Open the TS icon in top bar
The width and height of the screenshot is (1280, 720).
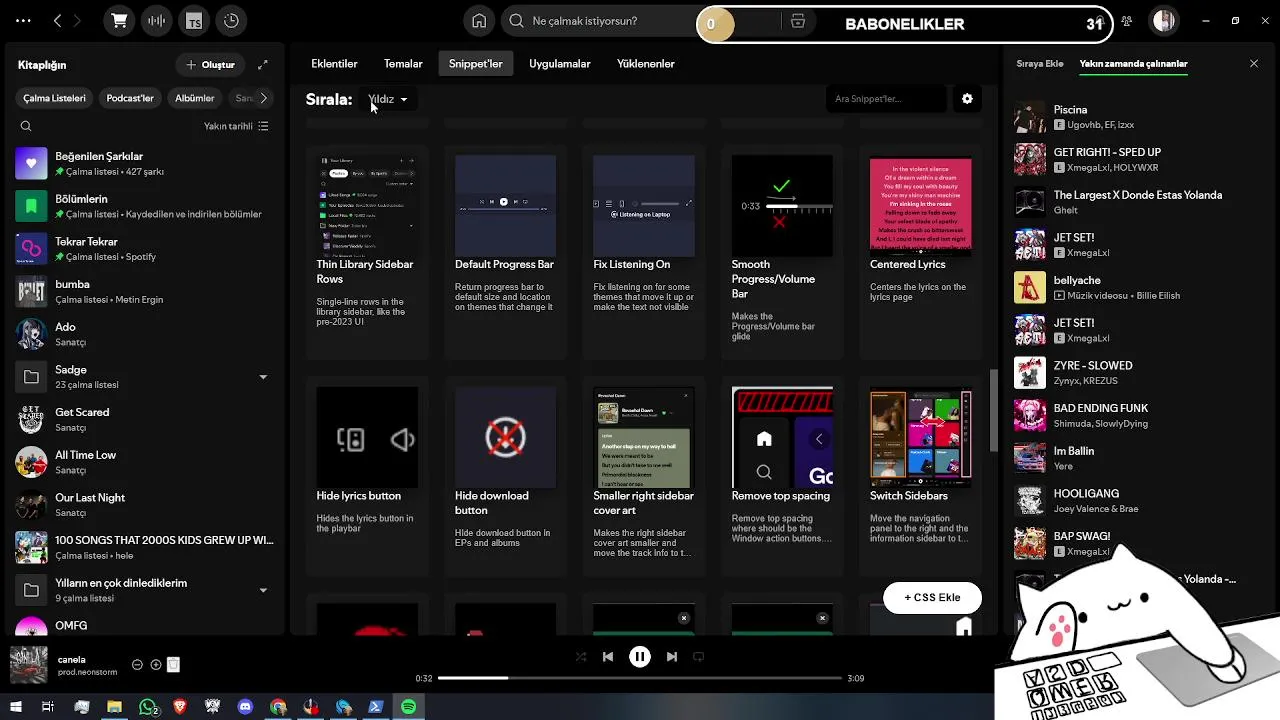tap(194, 21)
